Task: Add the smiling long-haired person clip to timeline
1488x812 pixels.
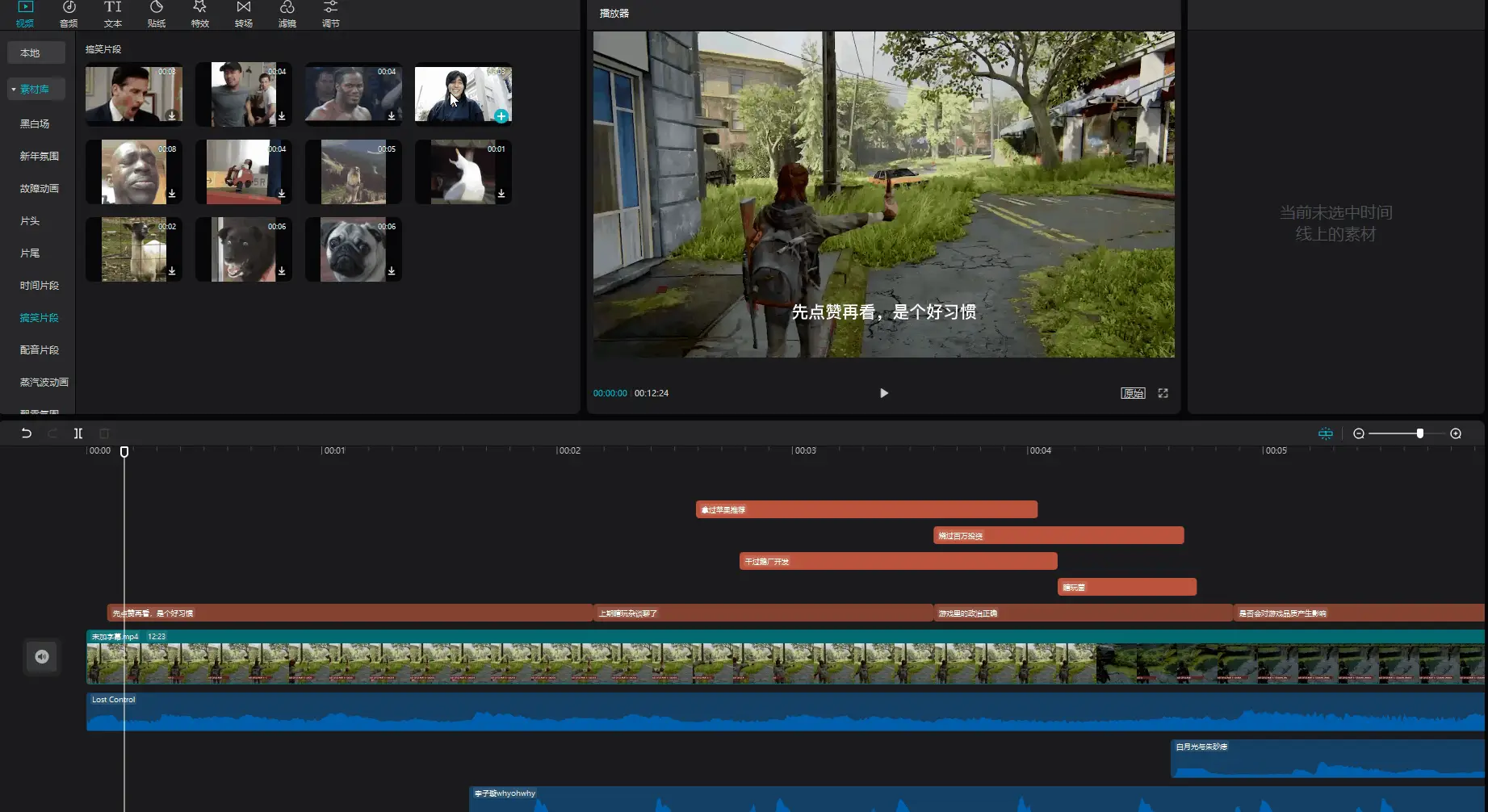Action: [x=501, y=116]
